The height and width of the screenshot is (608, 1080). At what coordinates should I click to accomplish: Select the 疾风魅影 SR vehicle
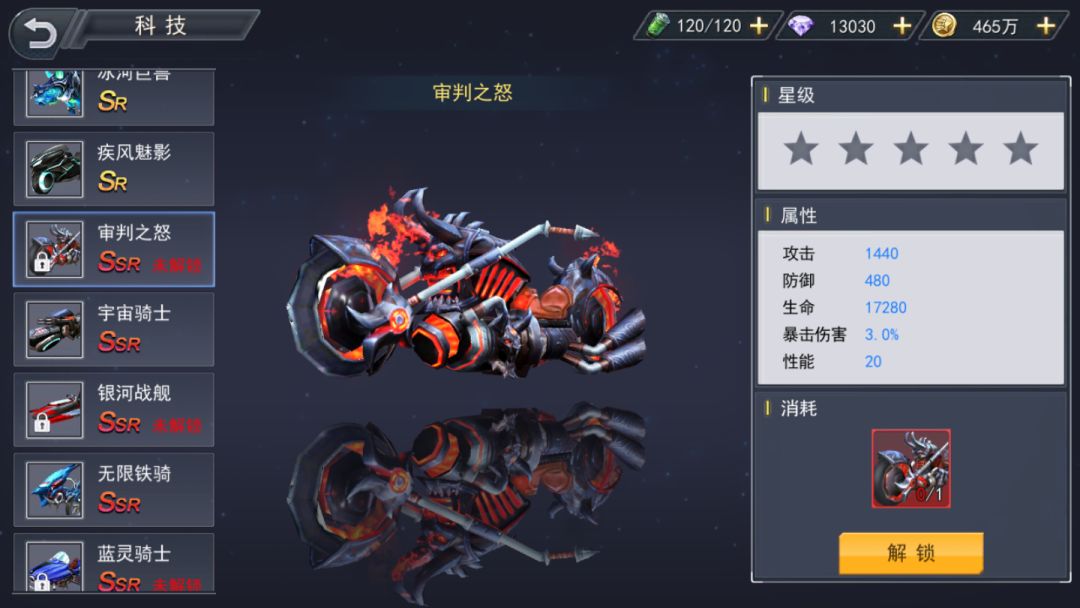[x=114, y=169]
